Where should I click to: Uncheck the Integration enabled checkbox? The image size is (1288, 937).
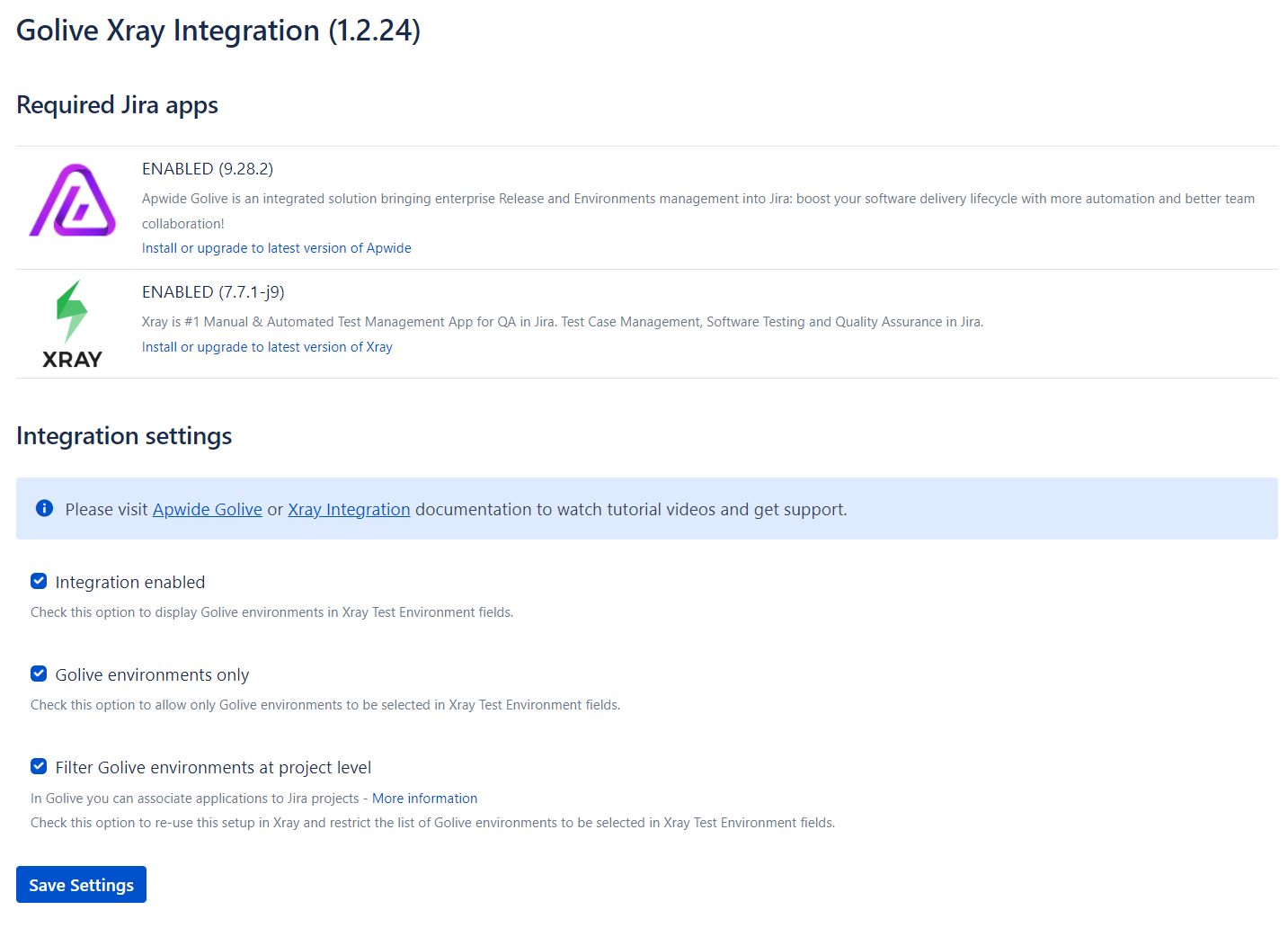39,582
